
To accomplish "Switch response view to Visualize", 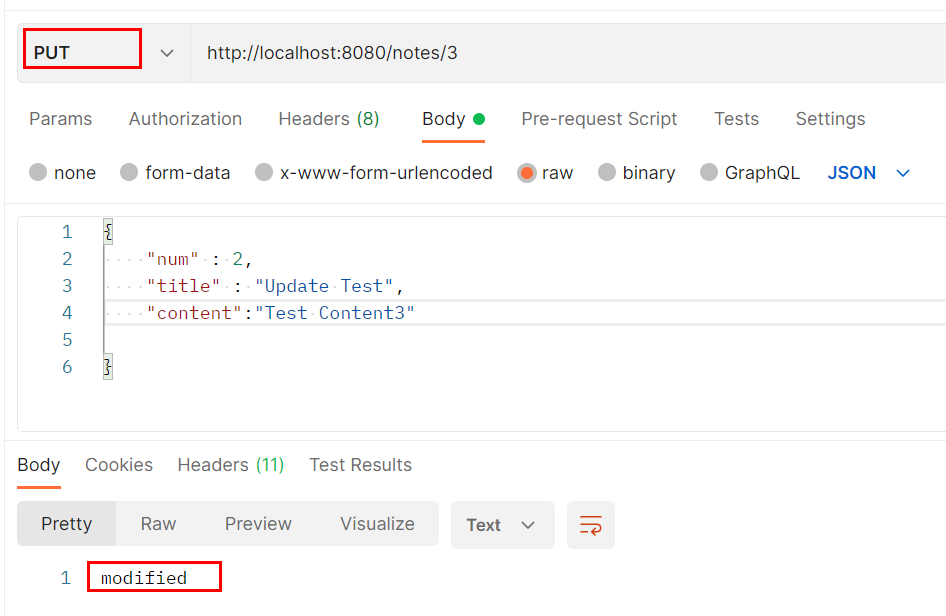I will pos(377,524).
